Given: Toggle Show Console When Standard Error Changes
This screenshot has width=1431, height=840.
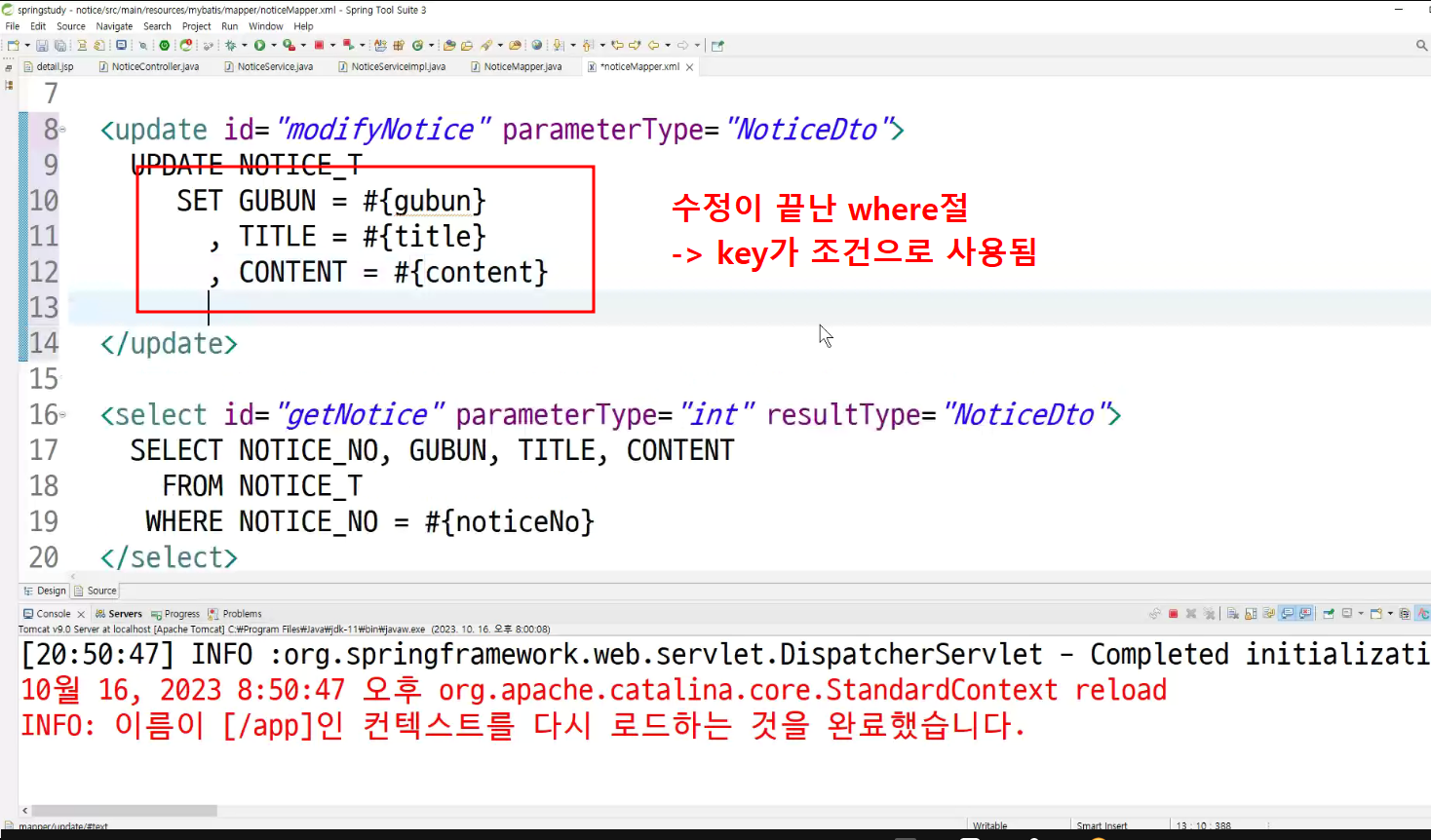Looking at the screenshot, I should point(1306,614).
